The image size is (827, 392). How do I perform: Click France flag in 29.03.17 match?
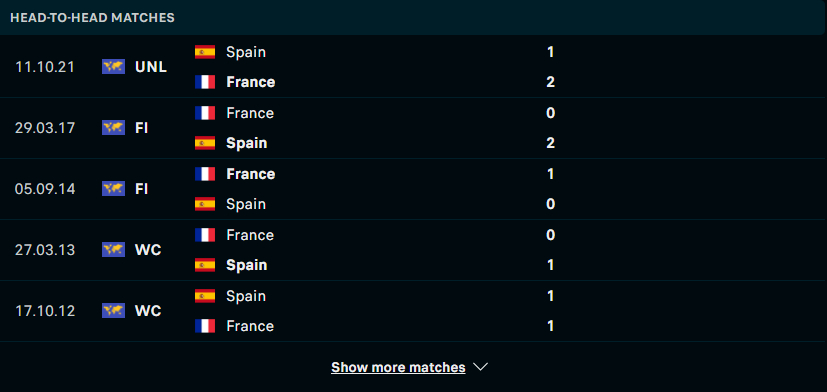pos(205,113)
